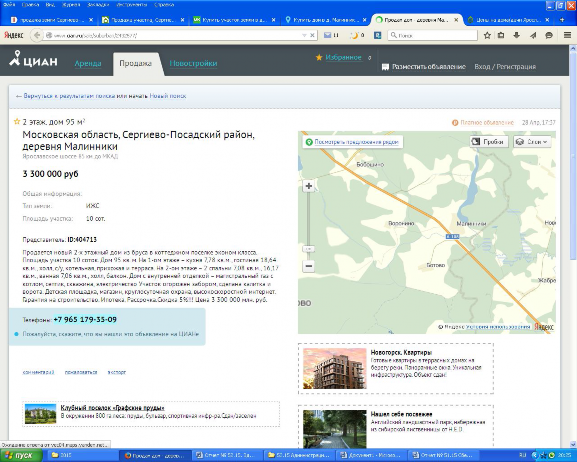The width and height of the screenshot is (577, 462).
Task: Click the map zoom slider track
Action: tap(309, 226)
